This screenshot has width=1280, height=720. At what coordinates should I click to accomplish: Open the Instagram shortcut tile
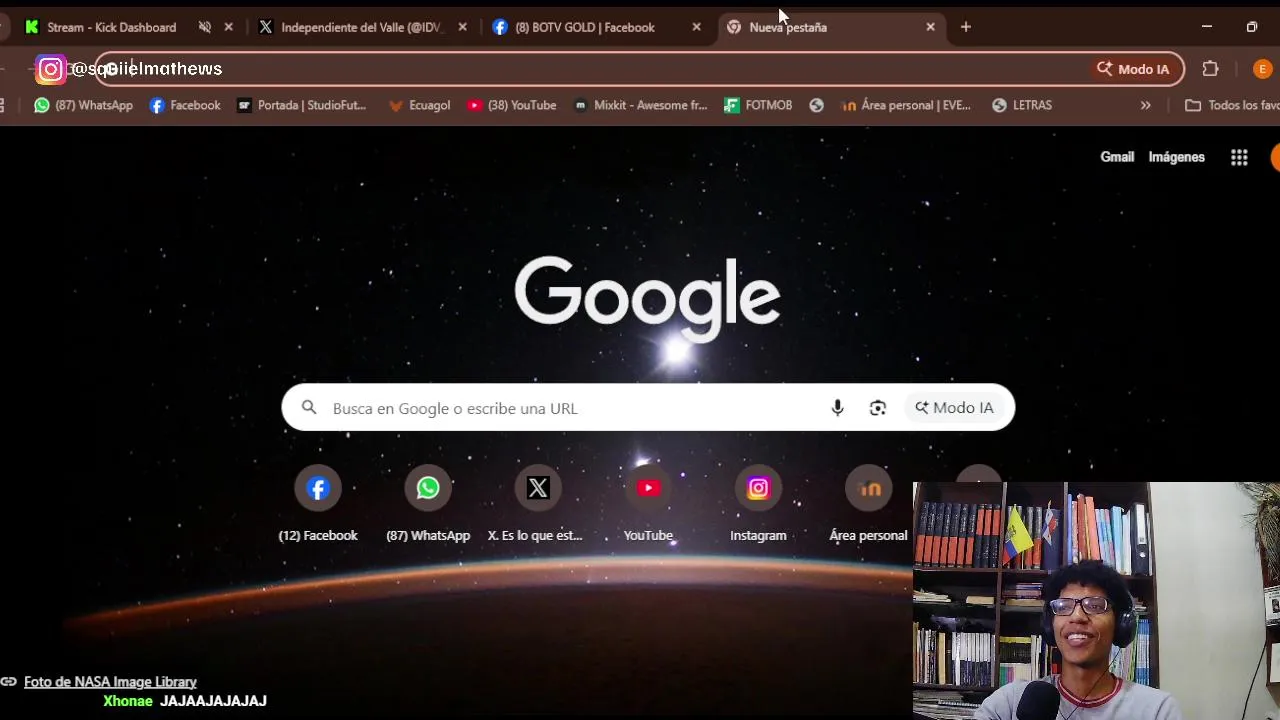[x=758, y=506]
